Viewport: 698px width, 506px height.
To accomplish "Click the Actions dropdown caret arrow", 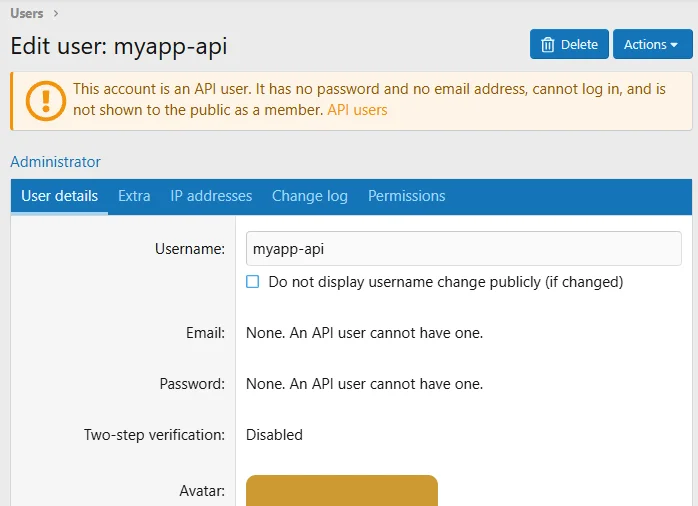I will point(674,45).
